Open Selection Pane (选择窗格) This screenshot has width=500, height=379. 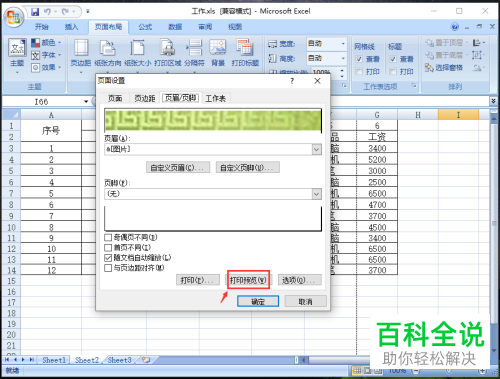[x=444, y=68]
